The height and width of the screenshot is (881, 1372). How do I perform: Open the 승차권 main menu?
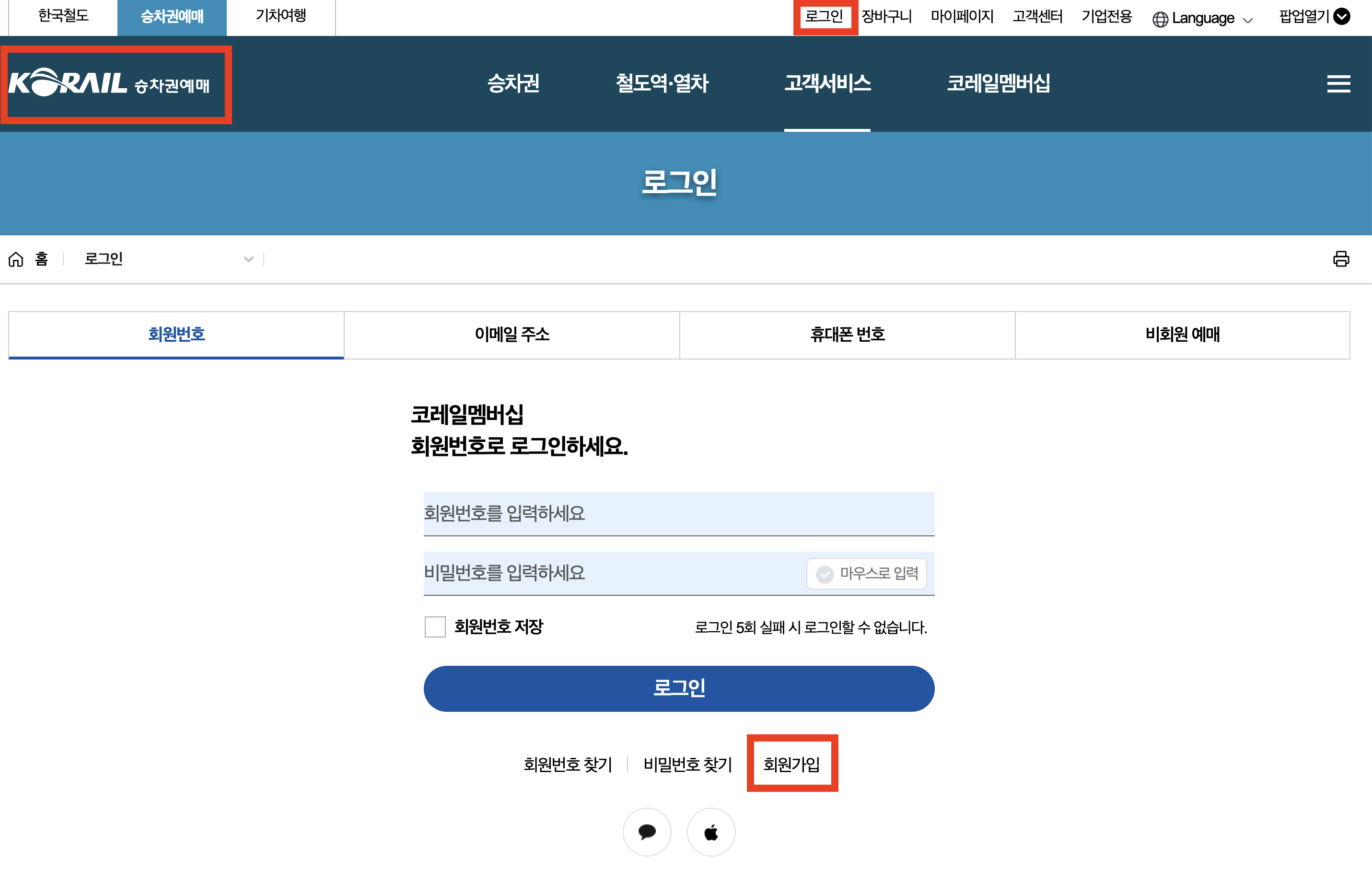(513, 83)
